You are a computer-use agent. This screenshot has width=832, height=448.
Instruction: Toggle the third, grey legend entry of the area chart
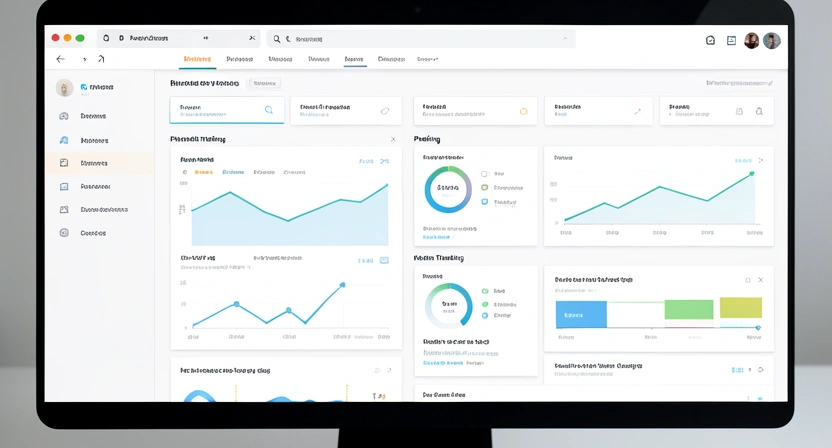coord(264,173)
